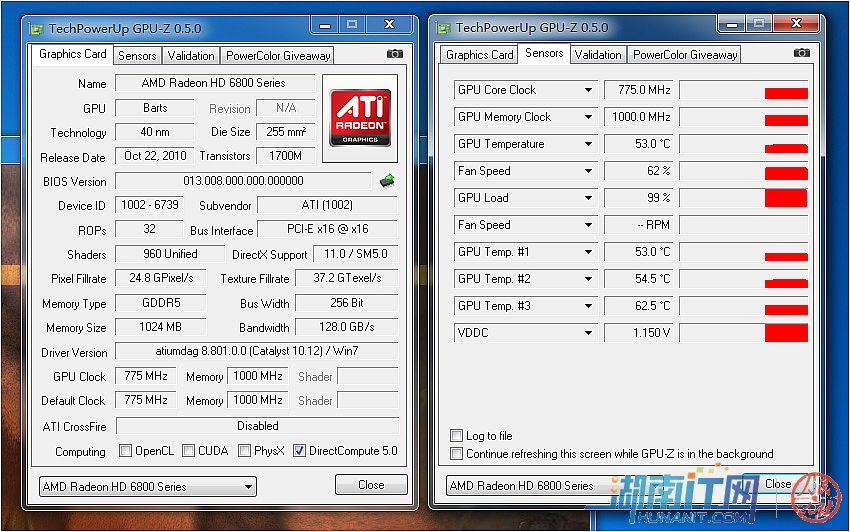Click the ATI Radeon Graphics logo
Viewport: 850px width, 532px height.
[360, 118]
